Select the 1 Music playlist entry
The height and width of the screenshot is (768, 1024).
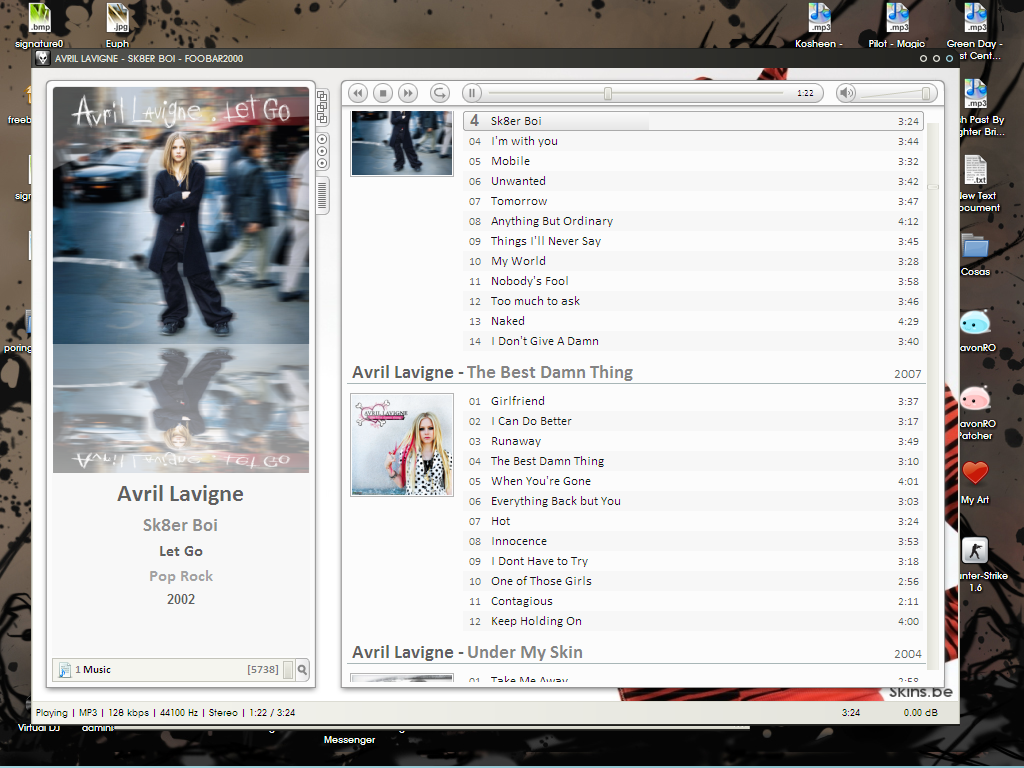point(168,669)
